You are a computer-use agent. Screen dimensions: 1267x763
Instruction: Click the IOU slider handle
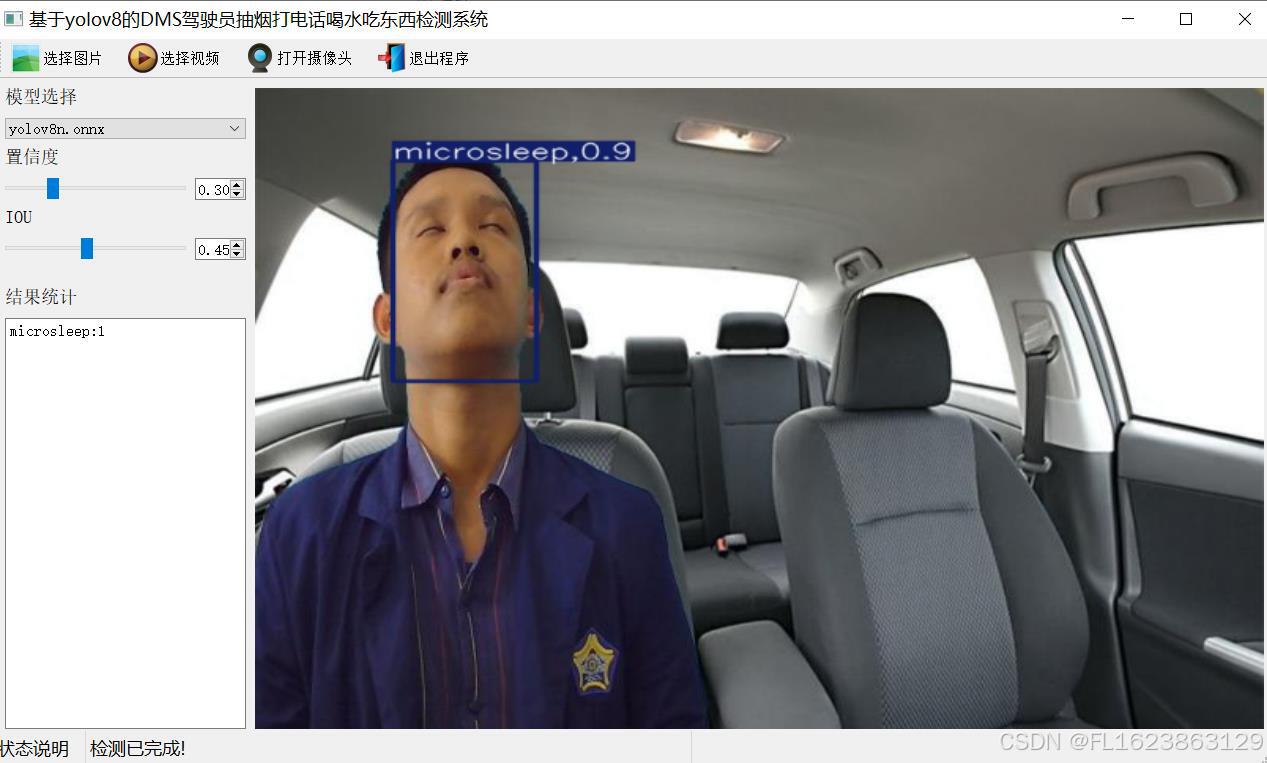point(87,248)
